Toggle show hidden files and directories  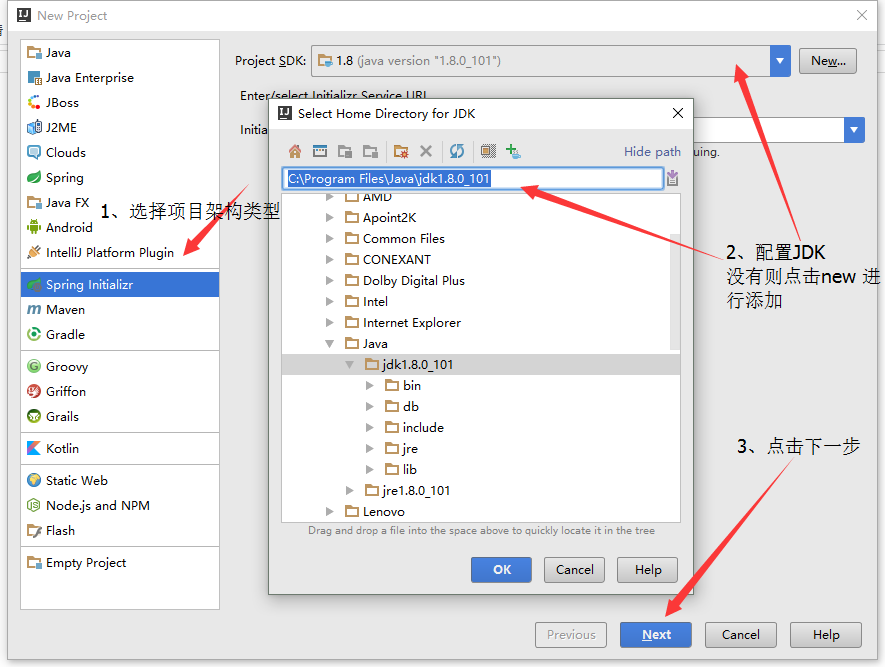(488, 151)
